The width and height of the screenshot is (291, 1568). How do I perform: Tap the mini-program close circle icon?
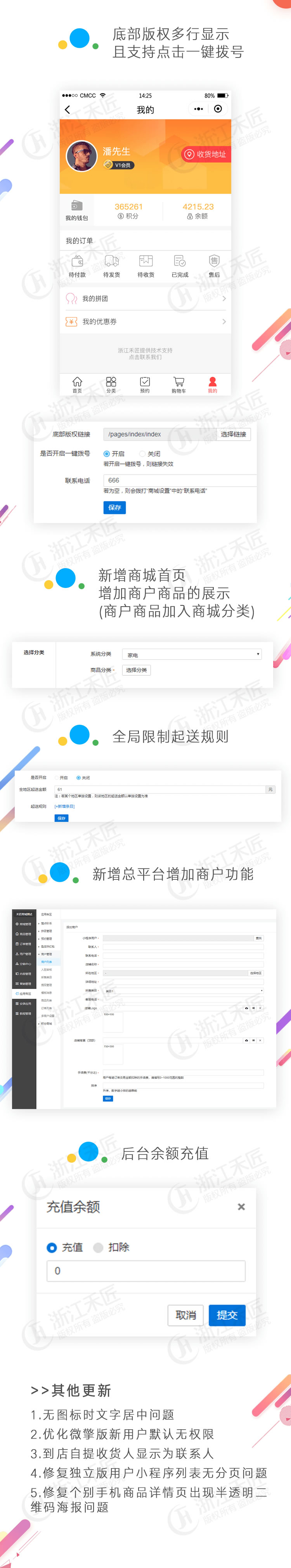[x=218, y=109]
